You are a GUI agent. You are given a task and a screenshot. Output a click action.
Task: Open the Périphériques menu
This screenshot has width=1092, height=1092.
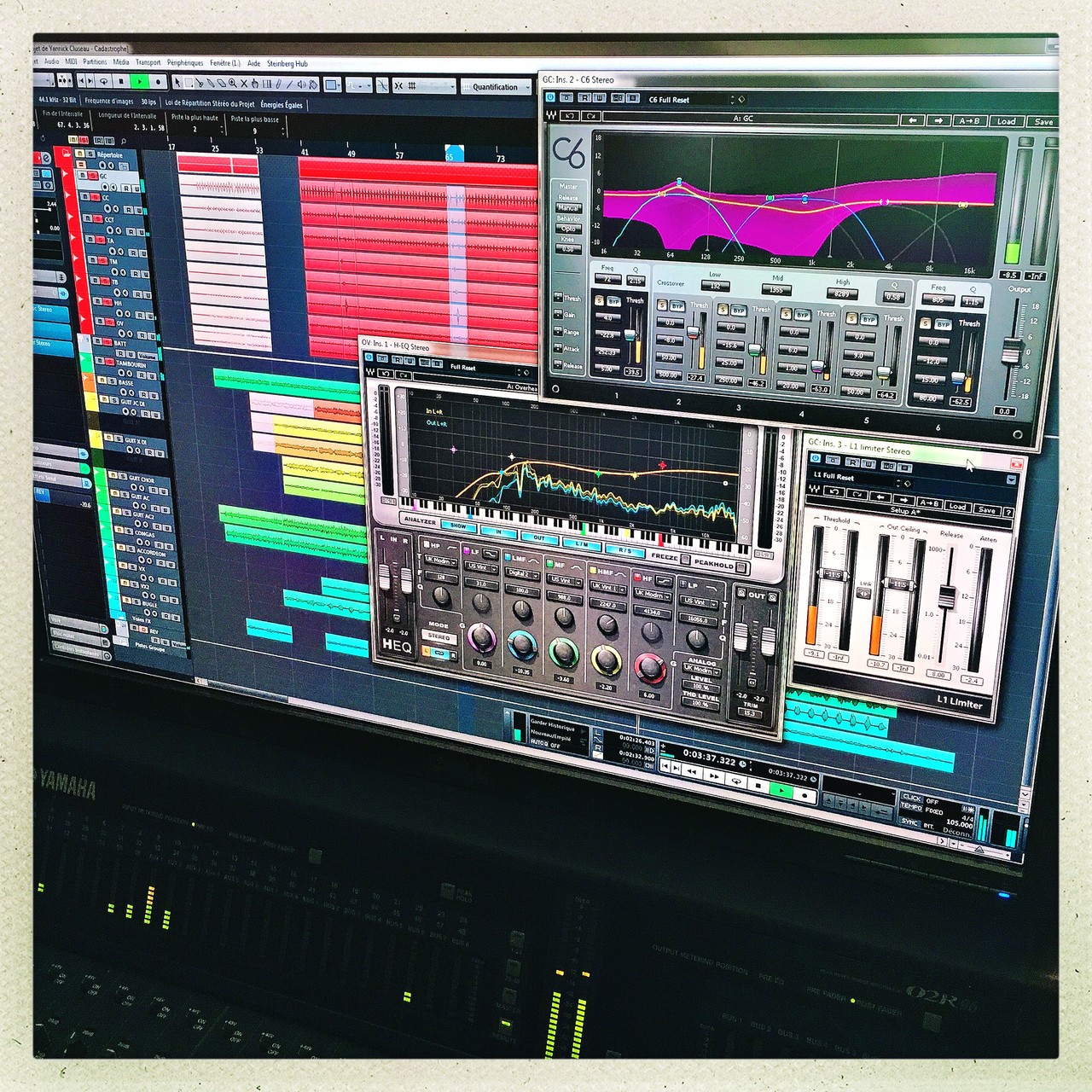[x=185, y=62]
